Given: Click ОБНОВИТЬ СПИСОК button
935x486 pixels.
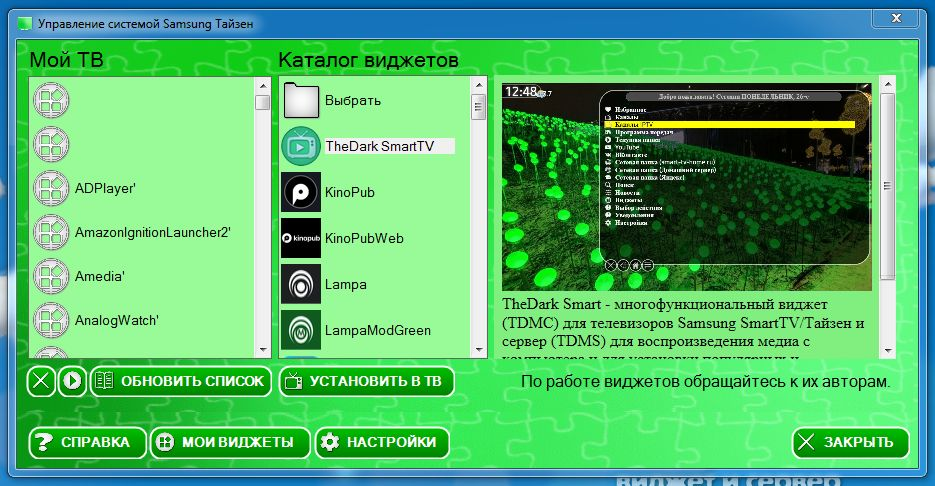Looking at the screenshot, I should click(x=181, y=381).
